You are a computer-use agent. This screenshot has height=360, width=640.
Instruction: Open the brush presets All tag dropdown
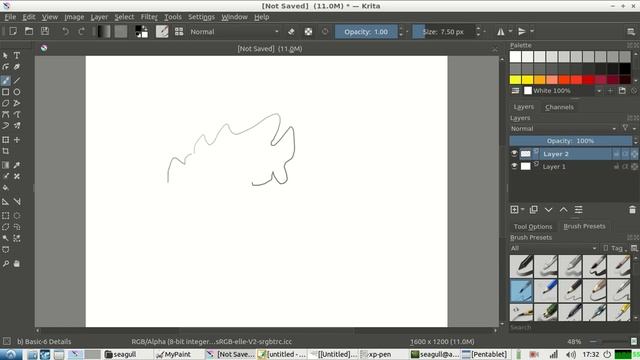point(553,248)
